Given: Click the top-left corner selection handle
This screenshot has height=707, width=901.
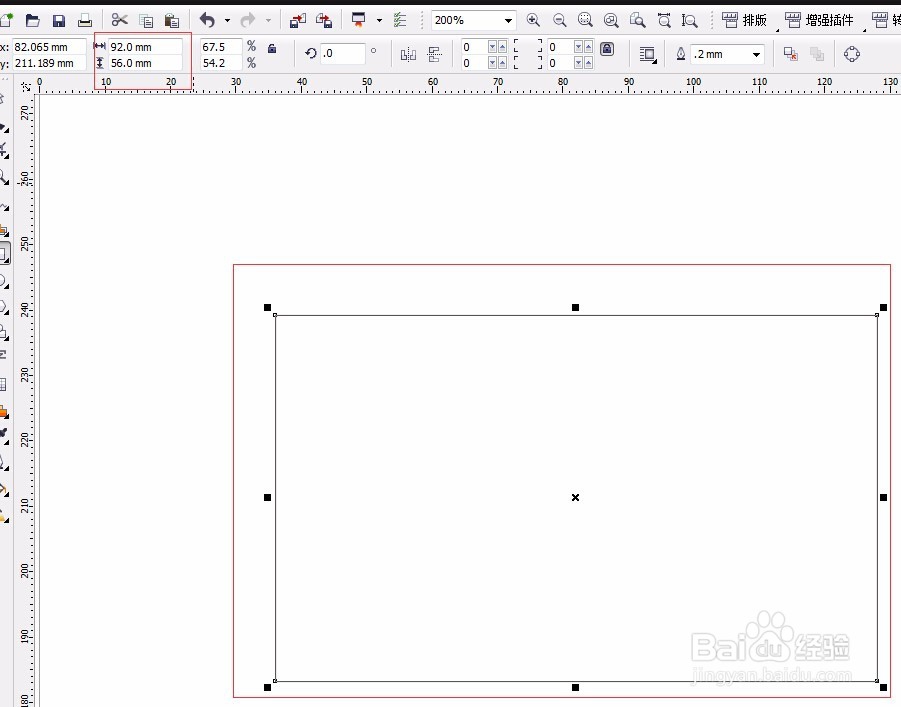Looking at the screenshot, I should coord(267,308).
